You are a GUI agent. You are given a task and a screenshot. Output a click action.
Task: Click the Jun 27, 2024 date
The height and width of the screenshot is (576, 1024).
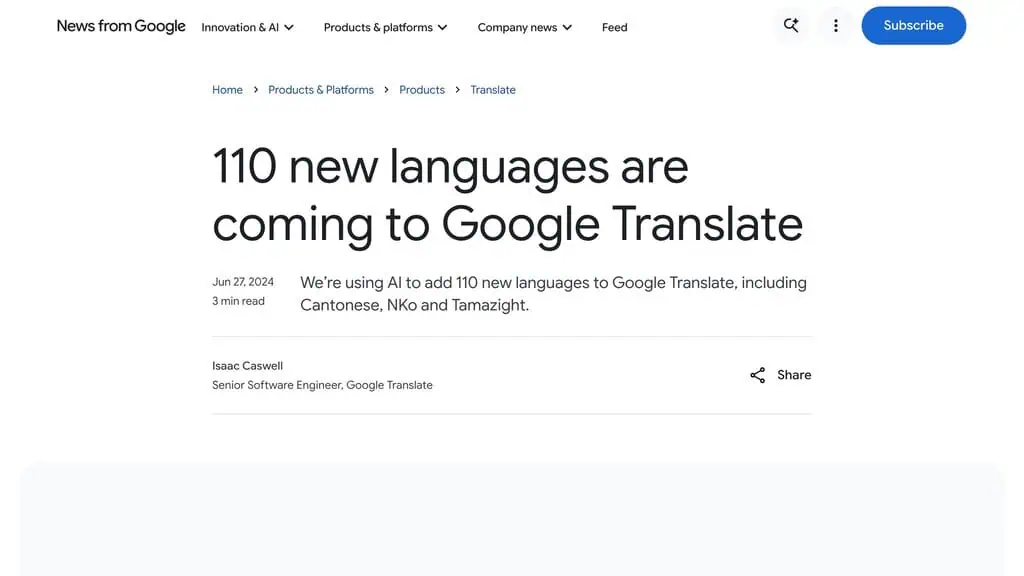pyautogui.click(x=243, y=282)
